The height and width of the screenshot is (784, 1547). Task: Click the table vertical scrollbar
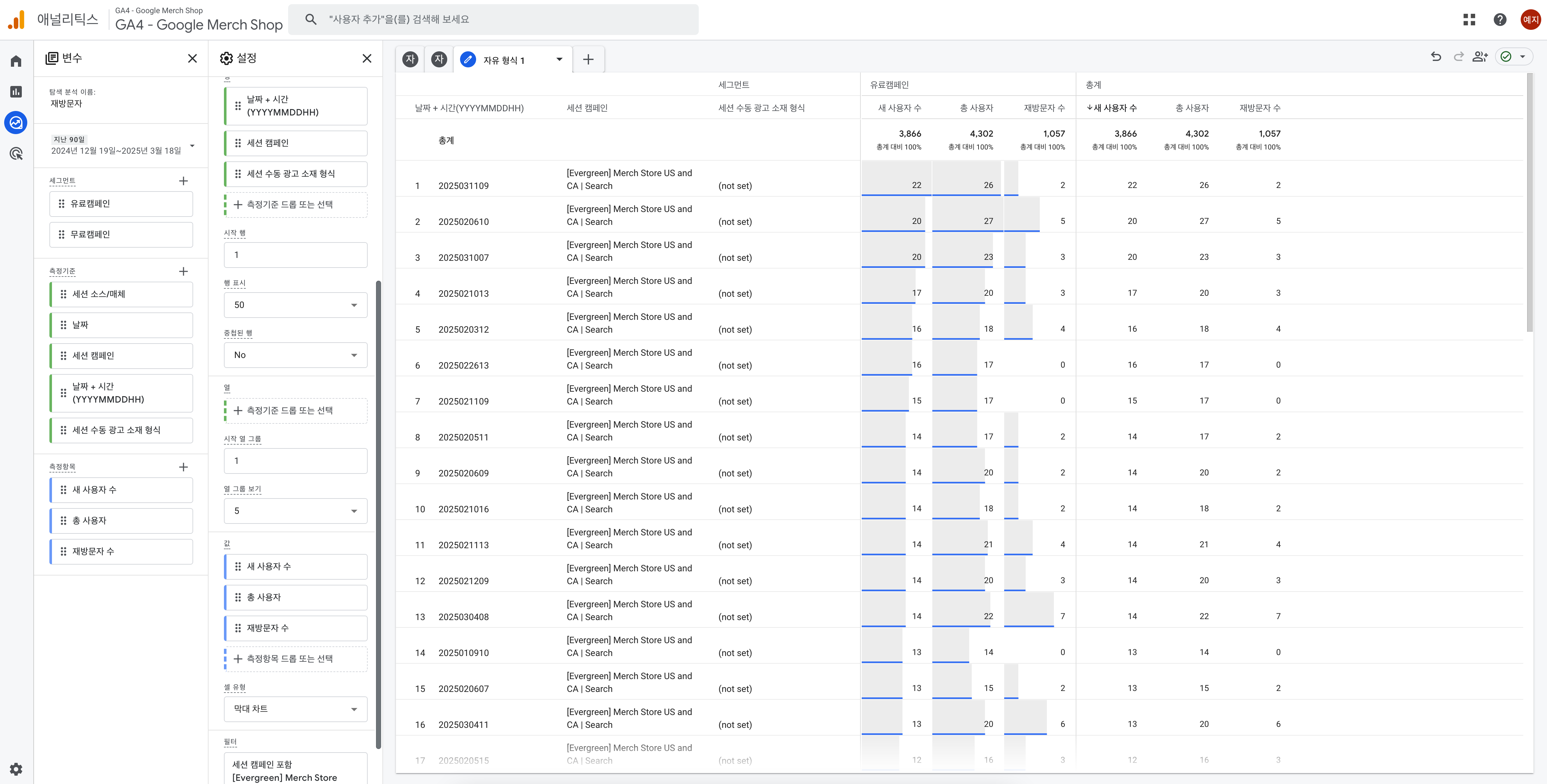(x=1530, y=202)
